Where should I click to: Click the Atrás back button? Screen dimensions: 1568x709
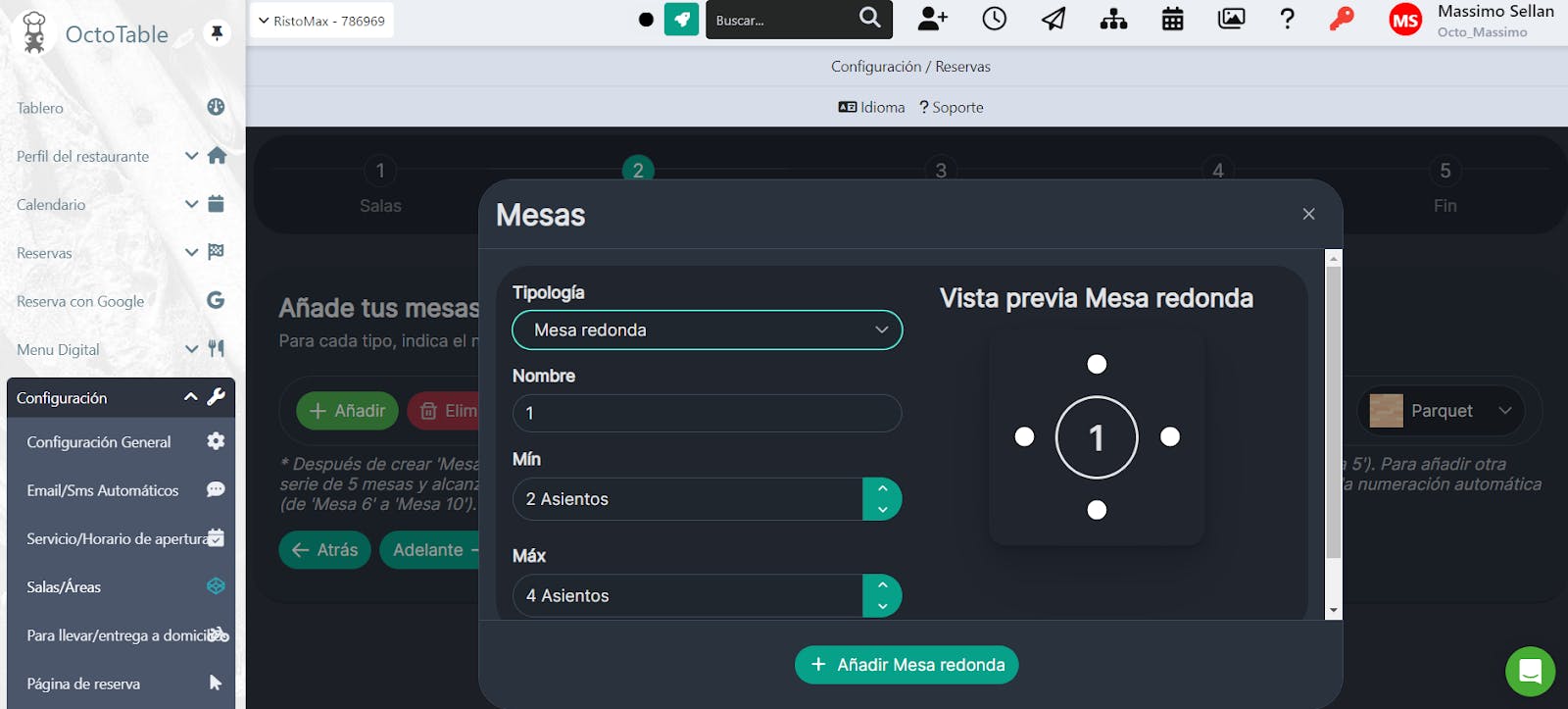point(324,550)
